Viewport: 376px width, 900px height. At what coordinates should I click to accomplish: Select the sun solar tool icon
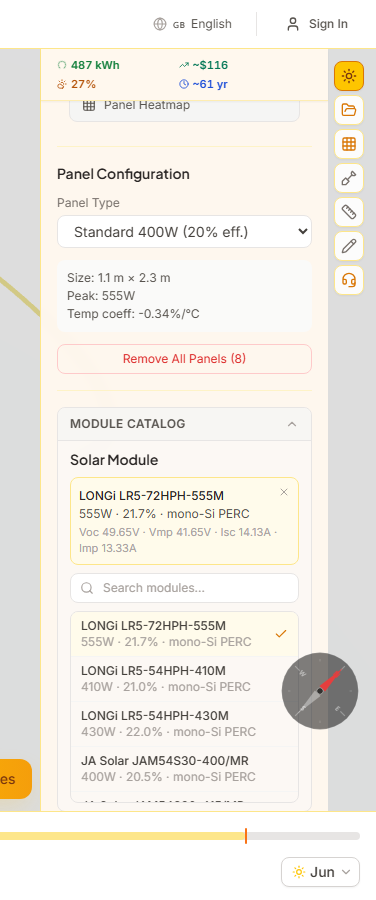[349, 76]
